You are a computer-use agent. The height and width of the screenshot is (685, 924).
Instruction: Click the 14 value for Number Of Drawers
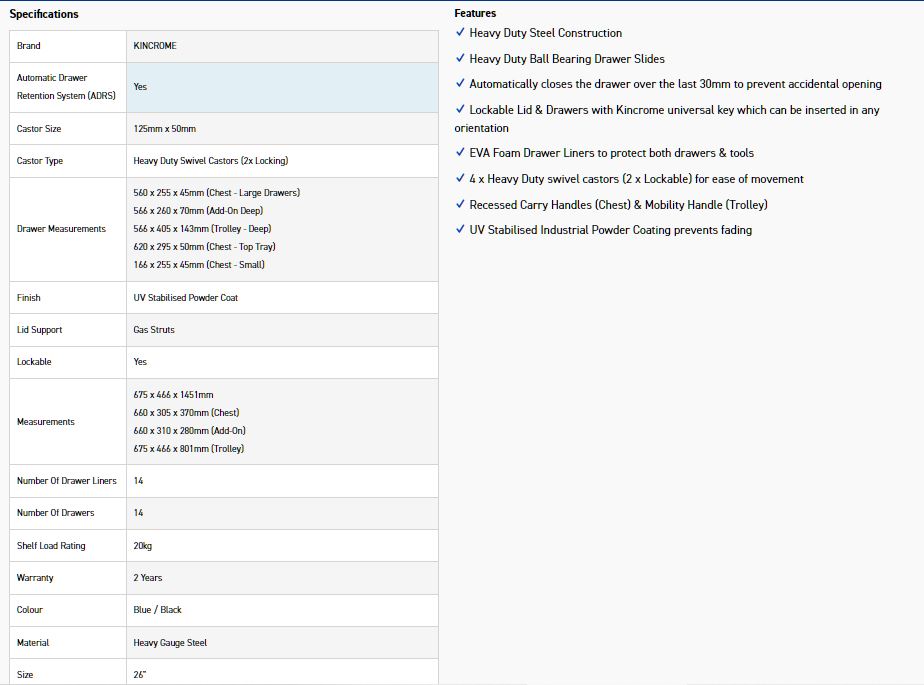coord(138,513)
